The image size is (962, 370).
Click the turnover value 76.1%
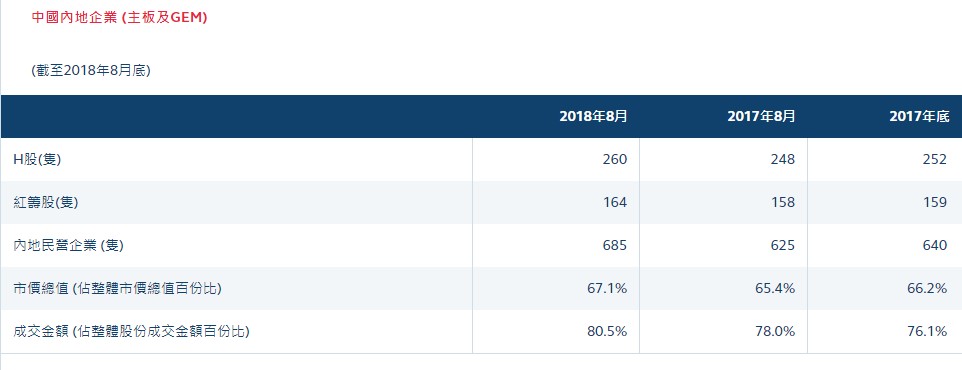928,331
